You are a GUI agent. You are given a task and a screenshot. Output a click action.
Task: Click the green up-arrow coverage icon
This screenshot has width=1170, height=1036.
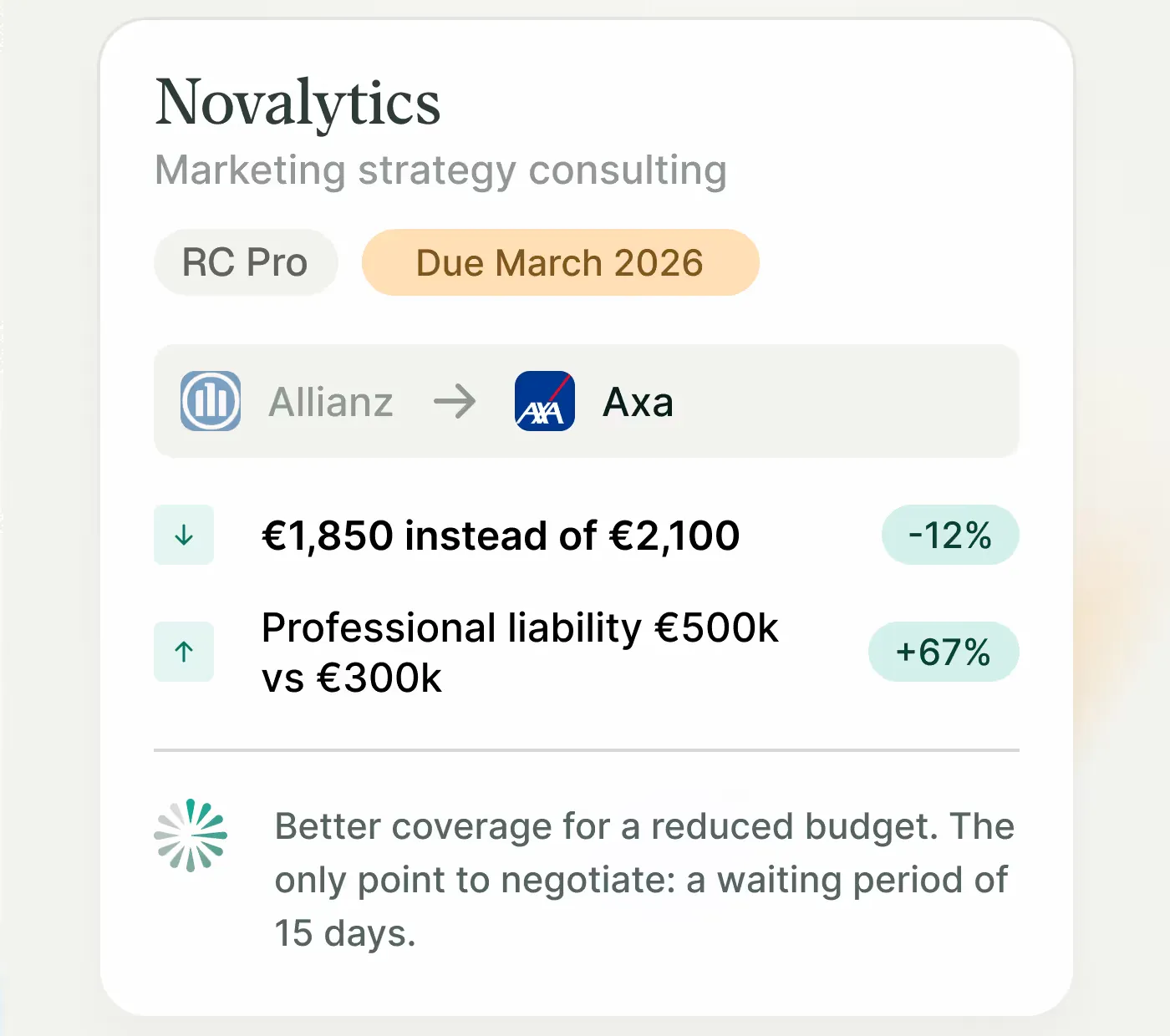[x=184, y=652]
